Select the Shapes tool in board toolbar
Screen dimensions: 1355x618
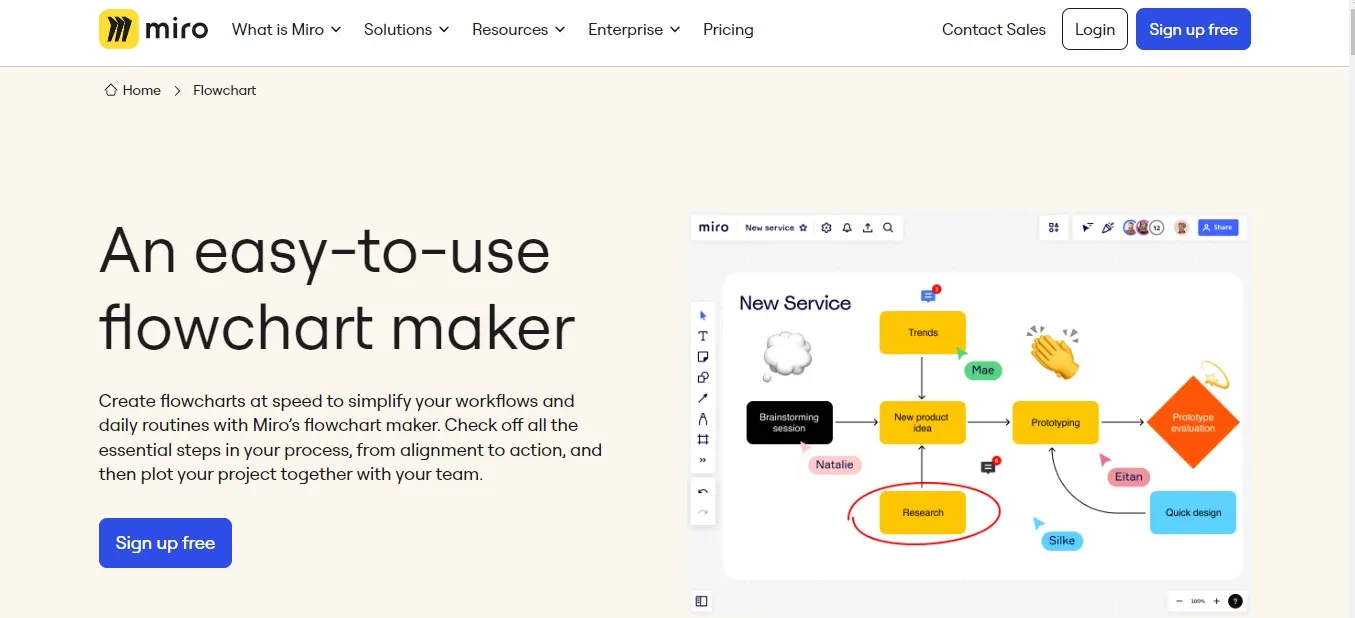pos(703,378)
